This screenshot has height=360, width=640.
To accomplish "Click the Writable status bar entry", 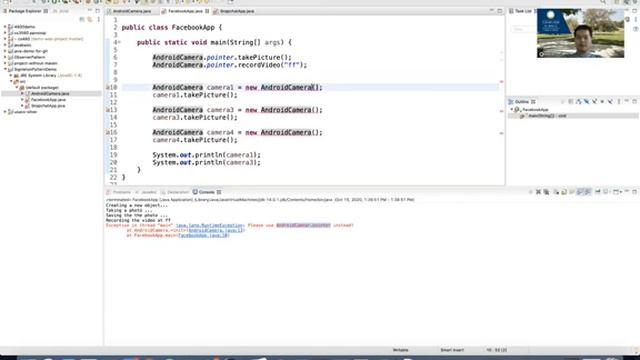I will [x=400, y=350].
